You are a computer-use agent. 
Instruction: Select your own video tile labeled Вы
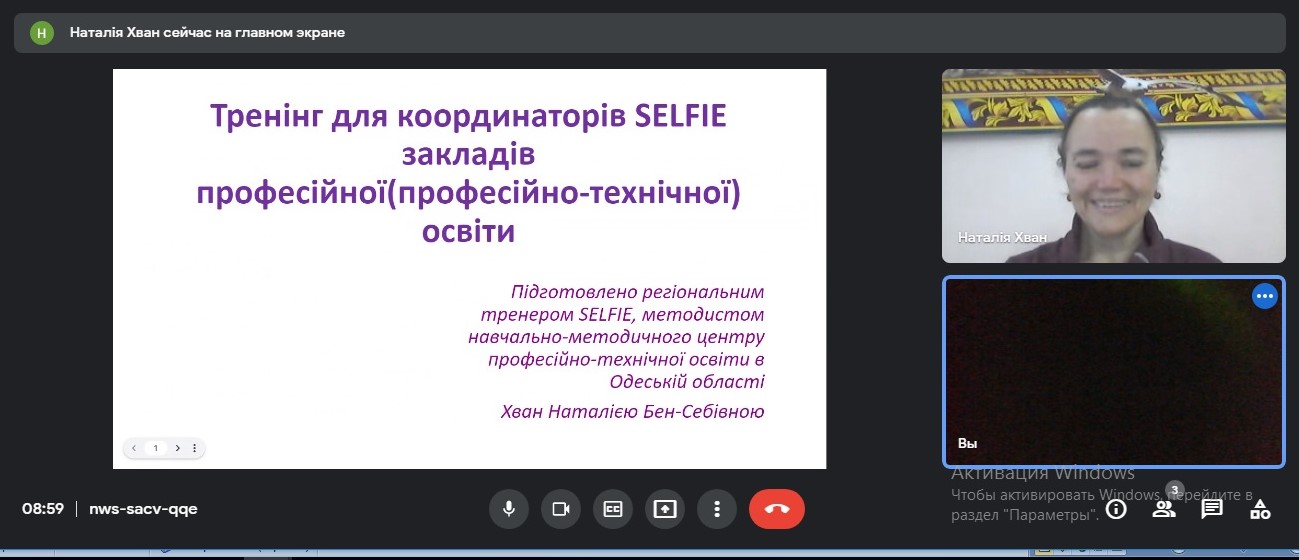1113,371
